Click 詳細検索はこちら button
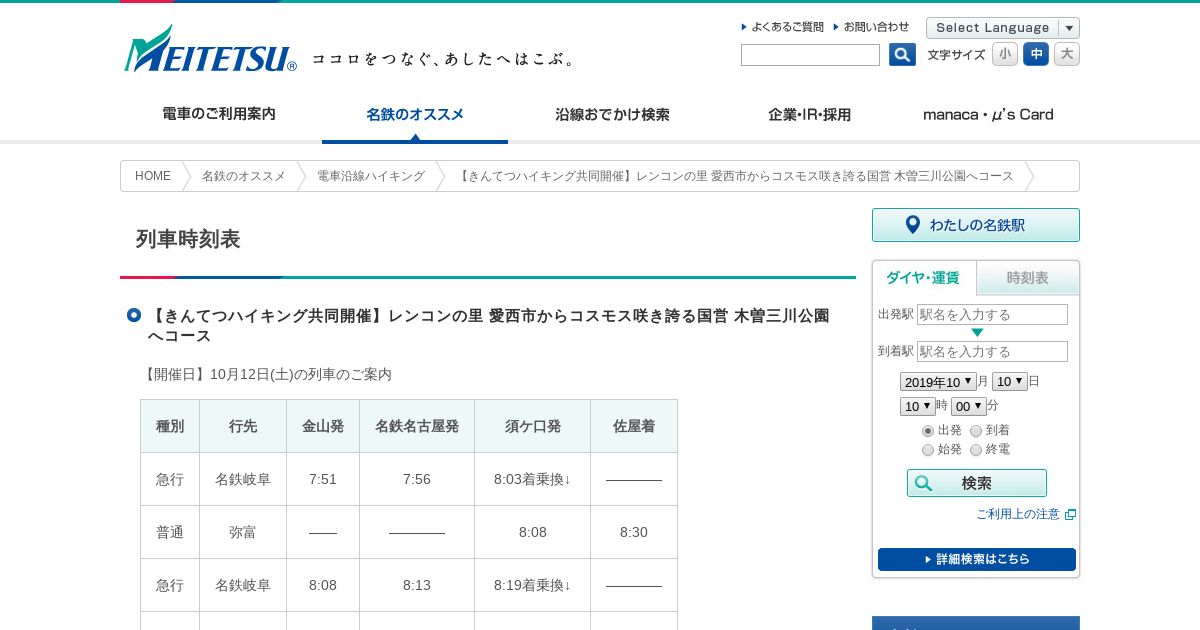The height and width of the screenshot is (630, 1200). (x=977, y=559)
